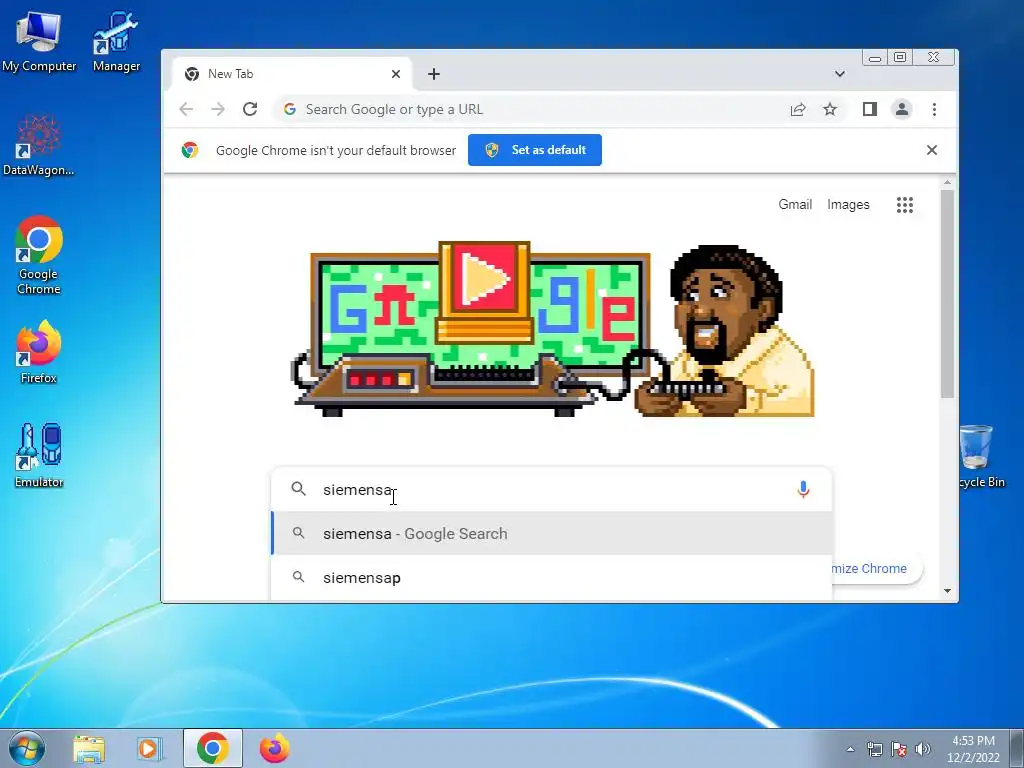The width and height of the screenshot is (1024, 768).
Task: Open Google Chrome desktop shortcut
Action: point(39,255)
